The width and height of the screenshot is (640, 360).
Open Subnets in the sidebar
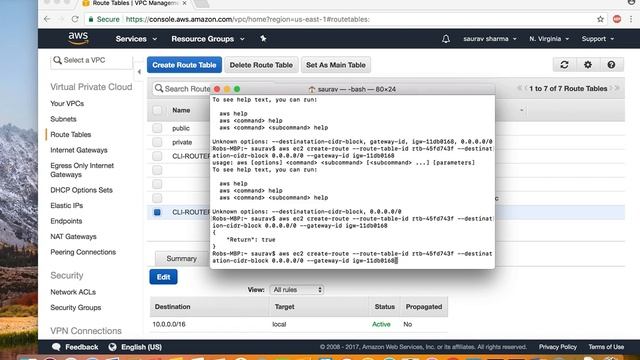coord(63,119)
